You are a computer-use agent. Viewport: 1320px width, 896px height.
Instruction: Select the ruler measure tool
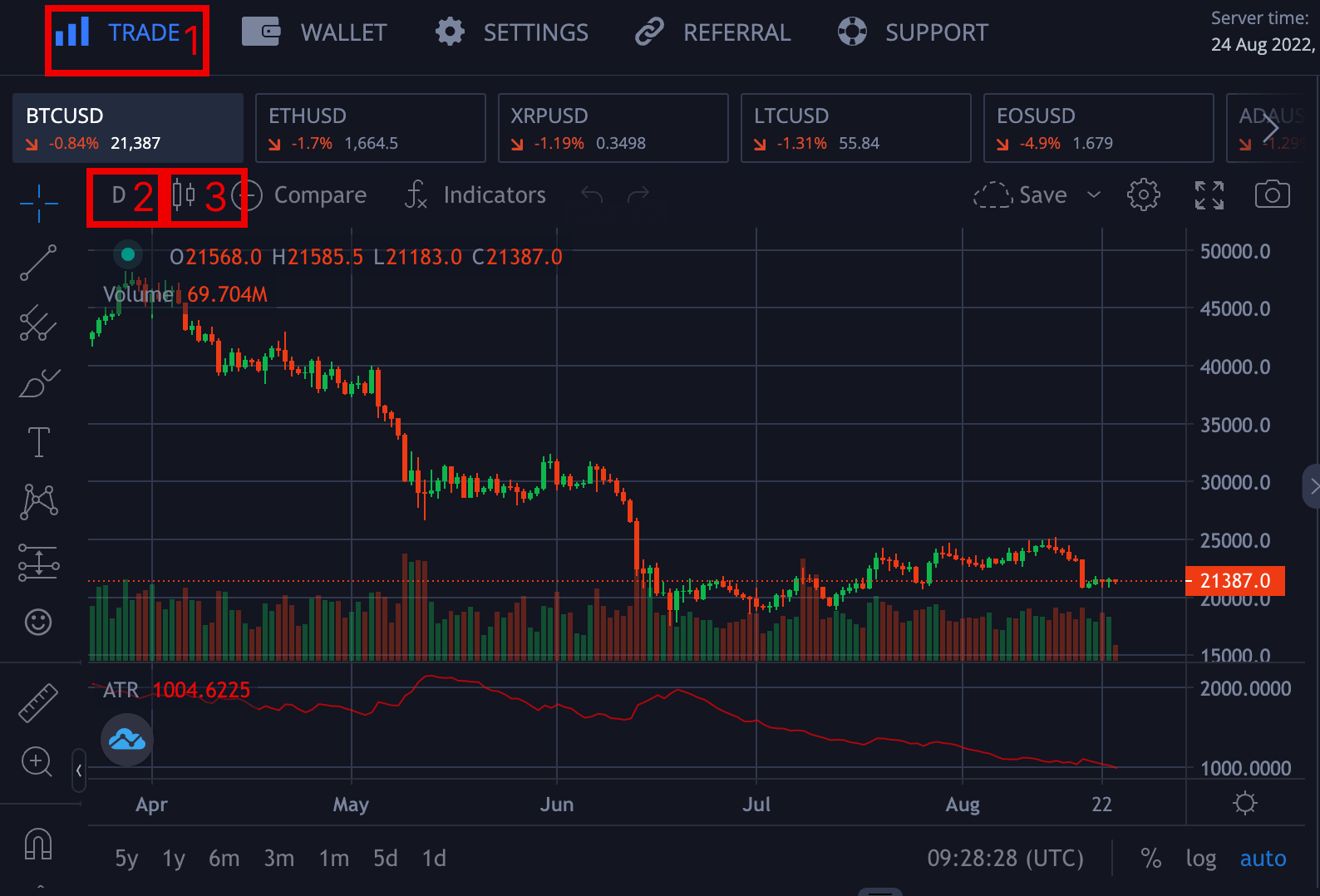[x=38, y=702]
